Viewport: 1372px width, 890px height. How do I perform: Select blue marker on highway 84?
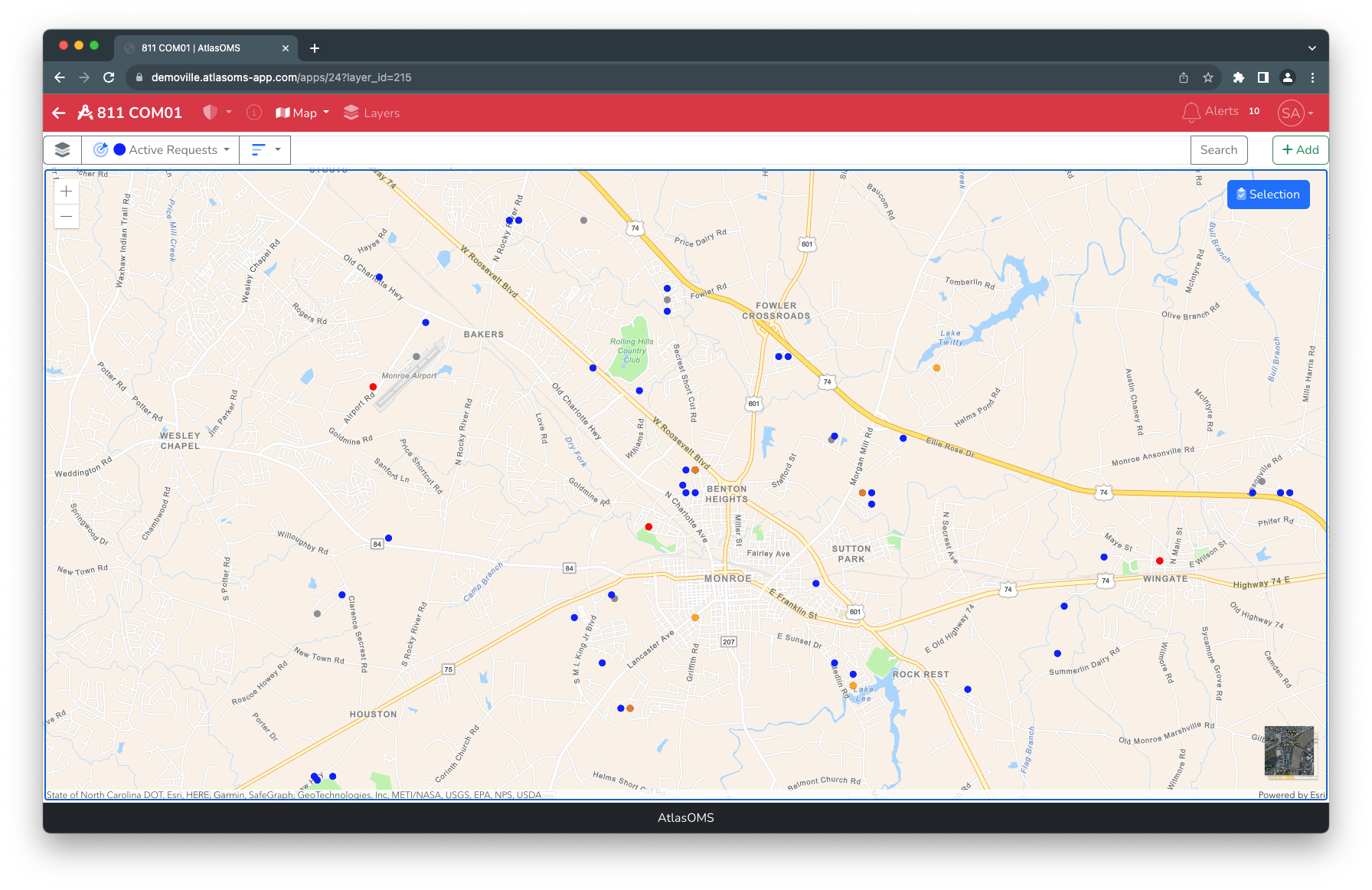point(388,538)
